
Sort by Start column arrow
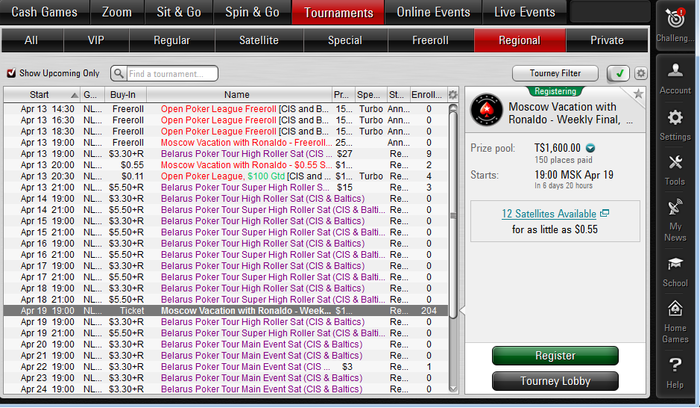[74, 95]
